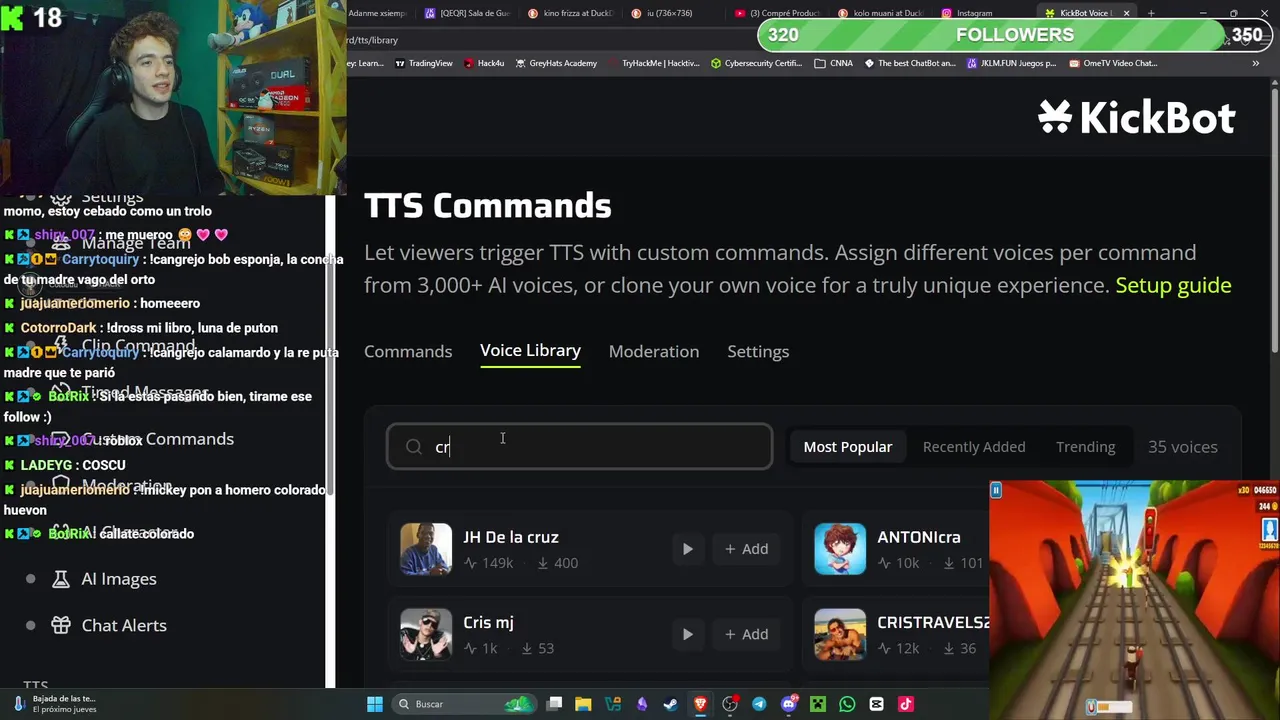Click the browser address bar URL
Image resolution: width=1280 pixels, height=720 pixels.
coord(372,40)
